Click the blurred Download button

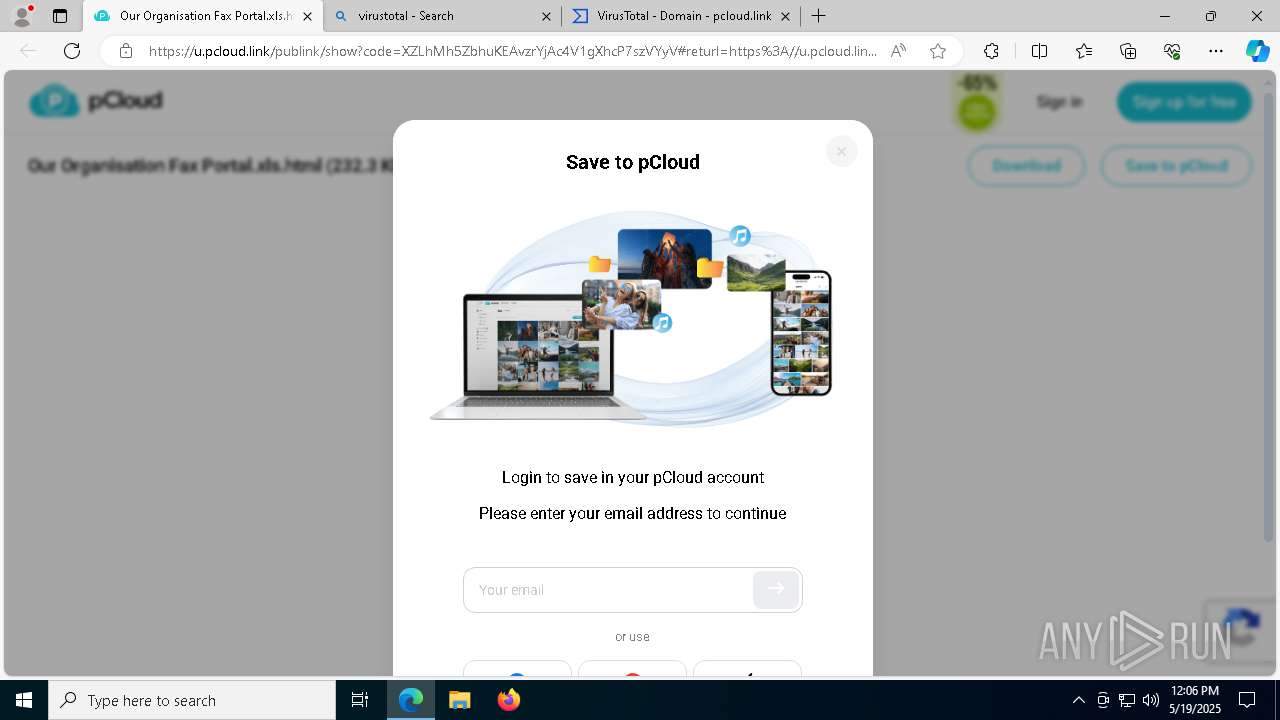1026,166
